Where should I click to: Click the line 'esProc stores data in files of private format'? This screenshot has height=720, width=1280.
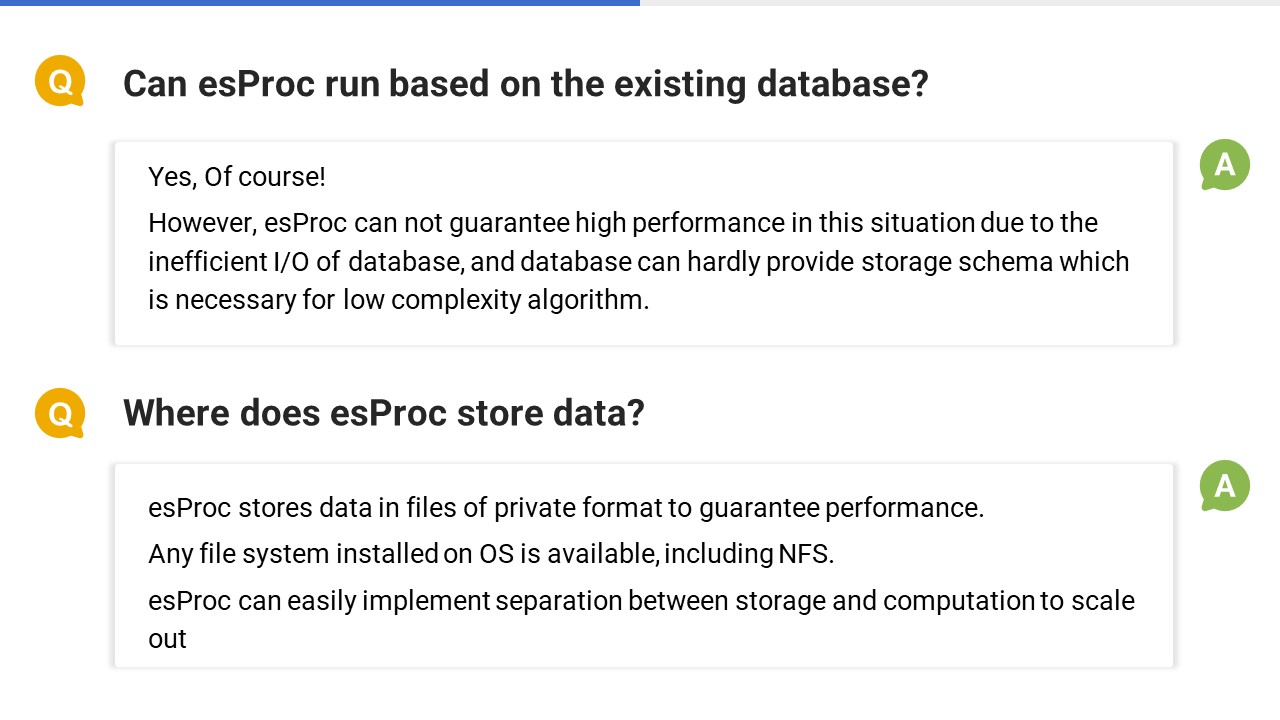point(566,508)
